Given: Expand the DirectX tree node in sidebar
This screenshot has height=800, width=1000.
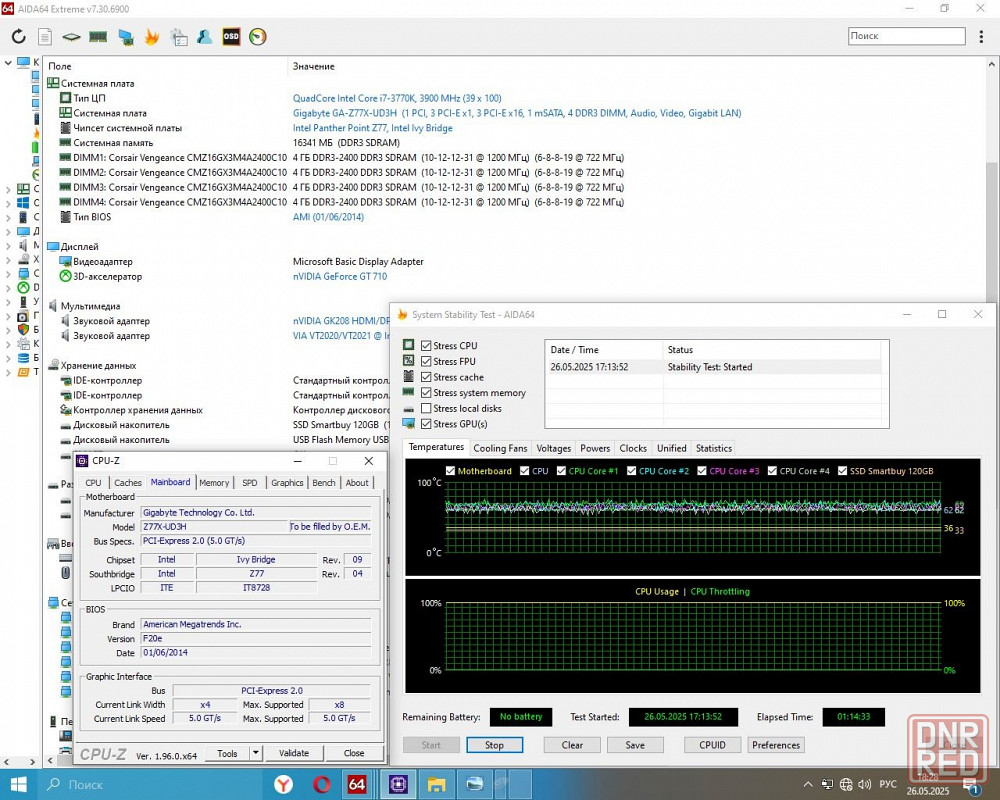Looking at the screenshot, I should 9,288.
